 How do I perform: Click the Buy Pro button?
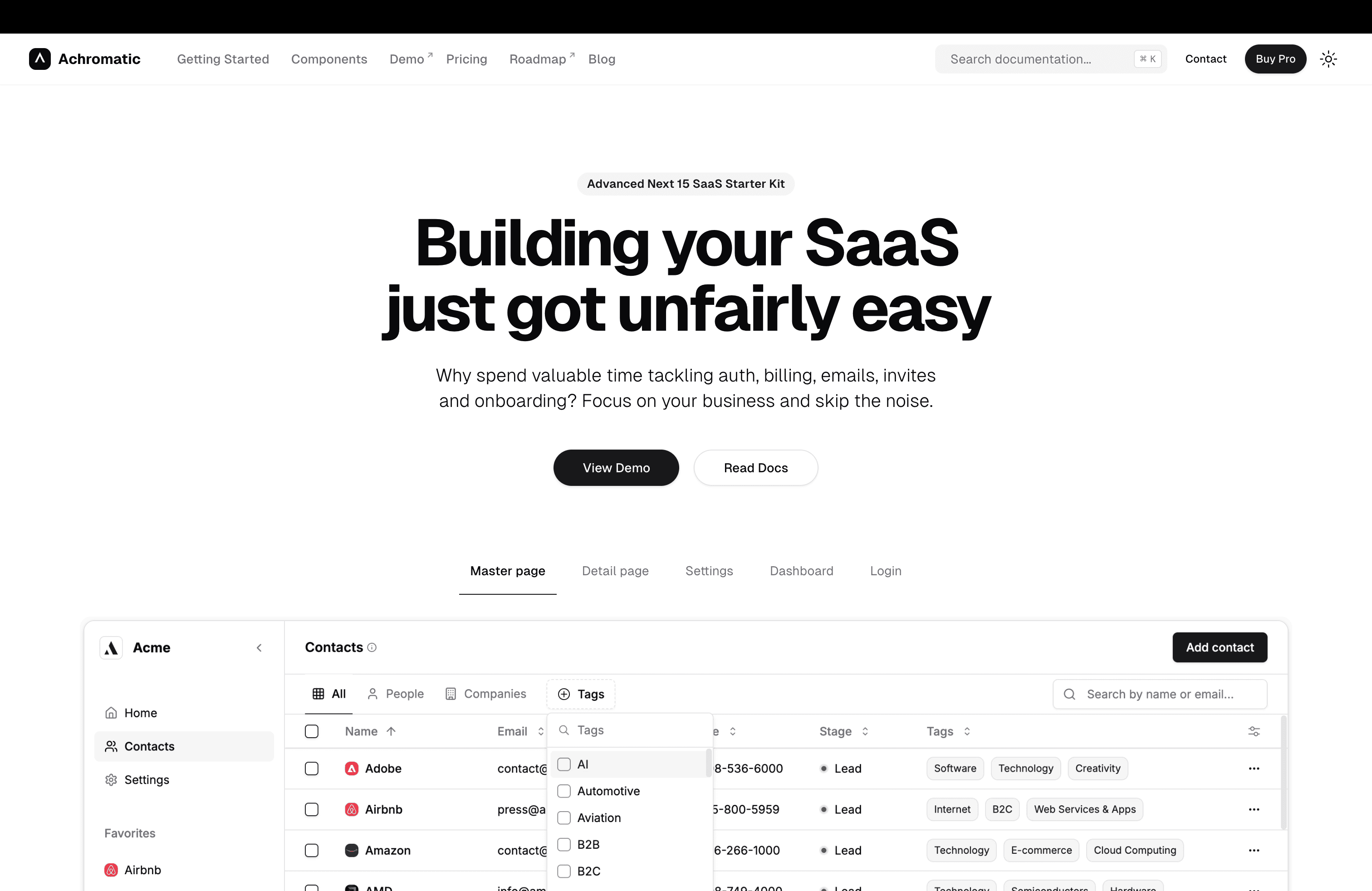pos(1274,58)
